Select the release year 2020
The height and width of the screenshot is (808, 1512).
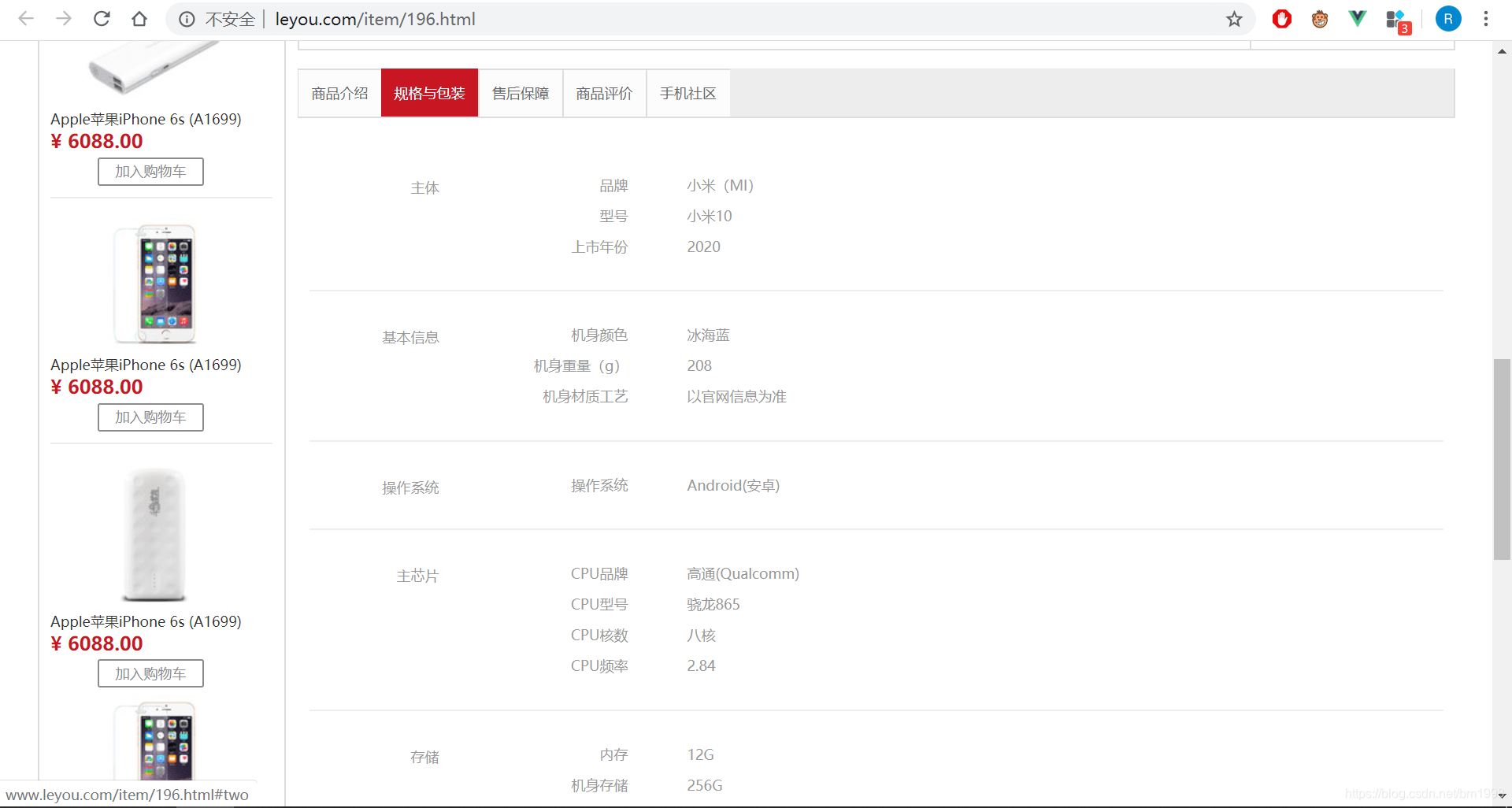[x=703, y=247]
